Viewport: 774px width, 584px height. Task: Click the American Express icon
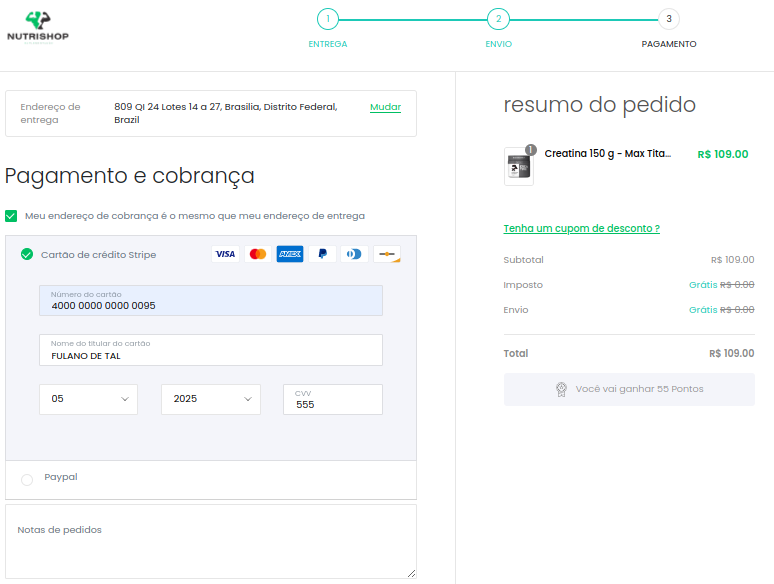pyautogui.click(x=290, y=254)
